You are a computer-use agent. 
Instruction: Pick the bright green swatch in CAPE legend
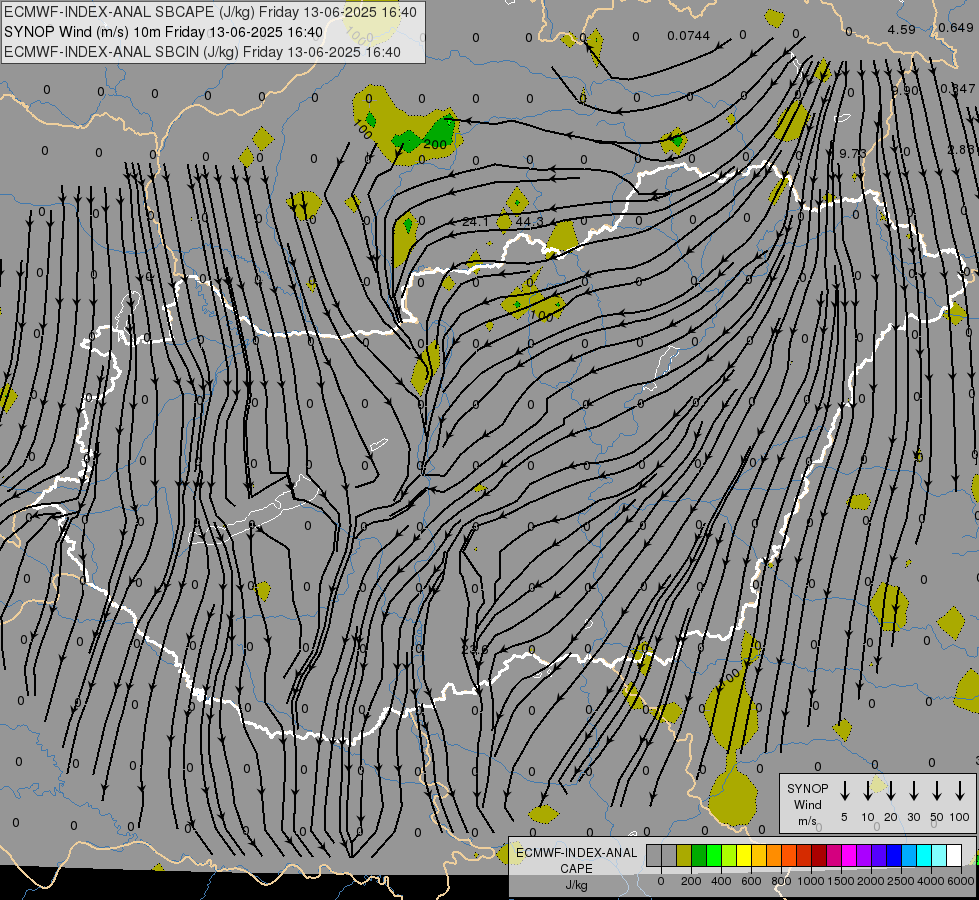pos(714,855)
